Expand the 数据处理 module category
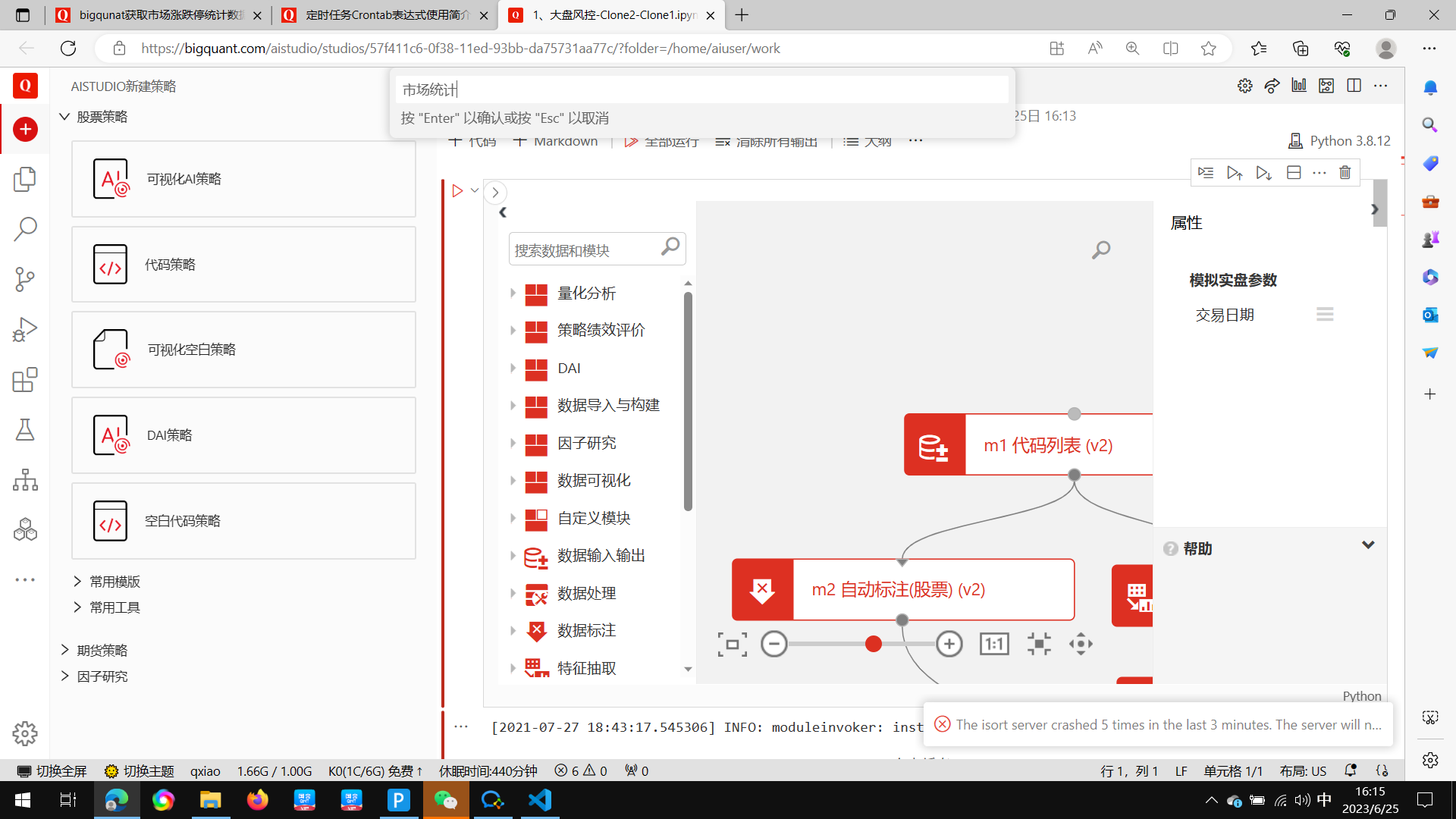 pos(513,593)
